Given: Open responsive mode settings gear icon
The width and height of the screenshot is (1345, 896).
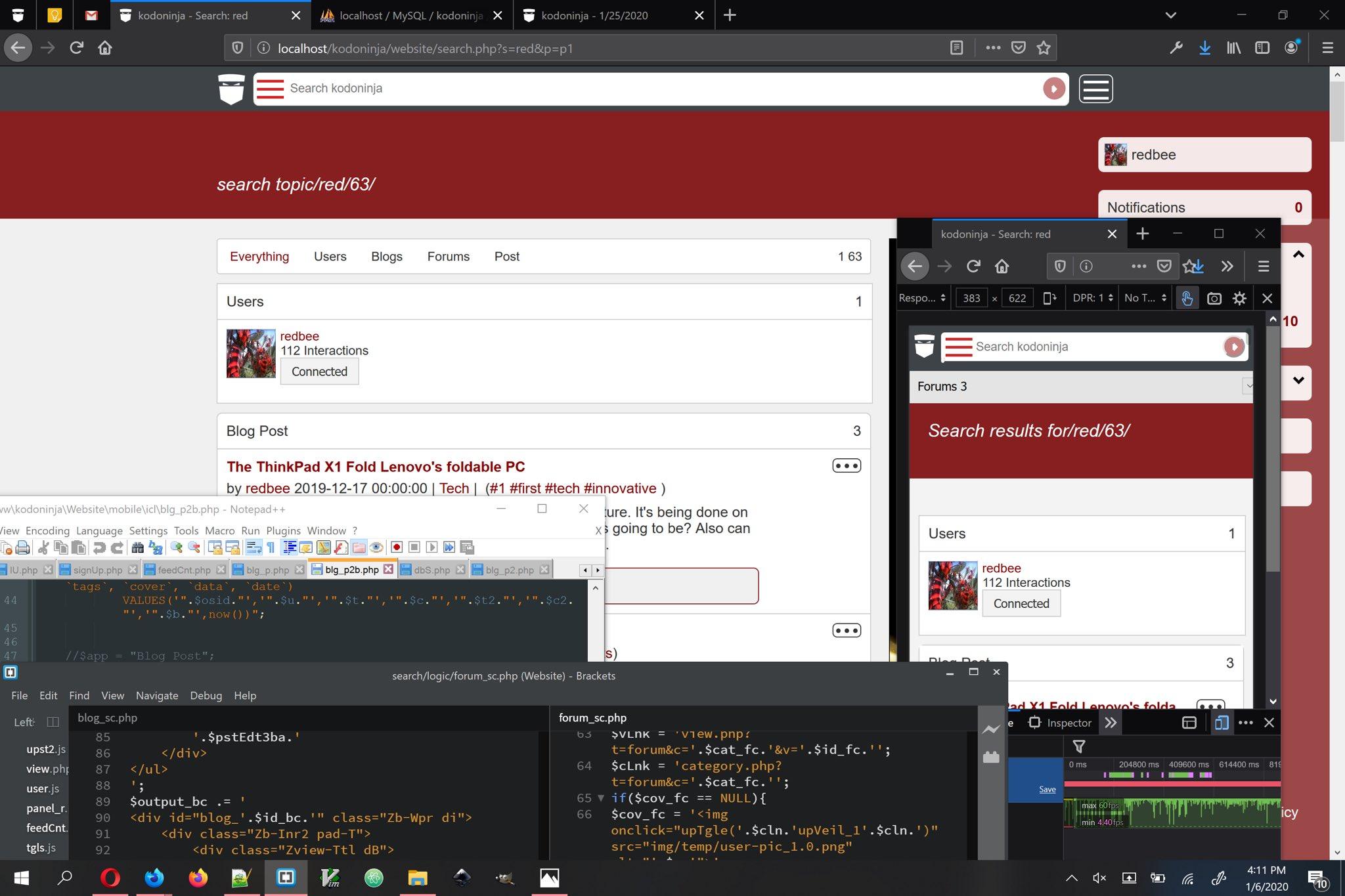Looking at the screenshot, I should click(1239, 299).
